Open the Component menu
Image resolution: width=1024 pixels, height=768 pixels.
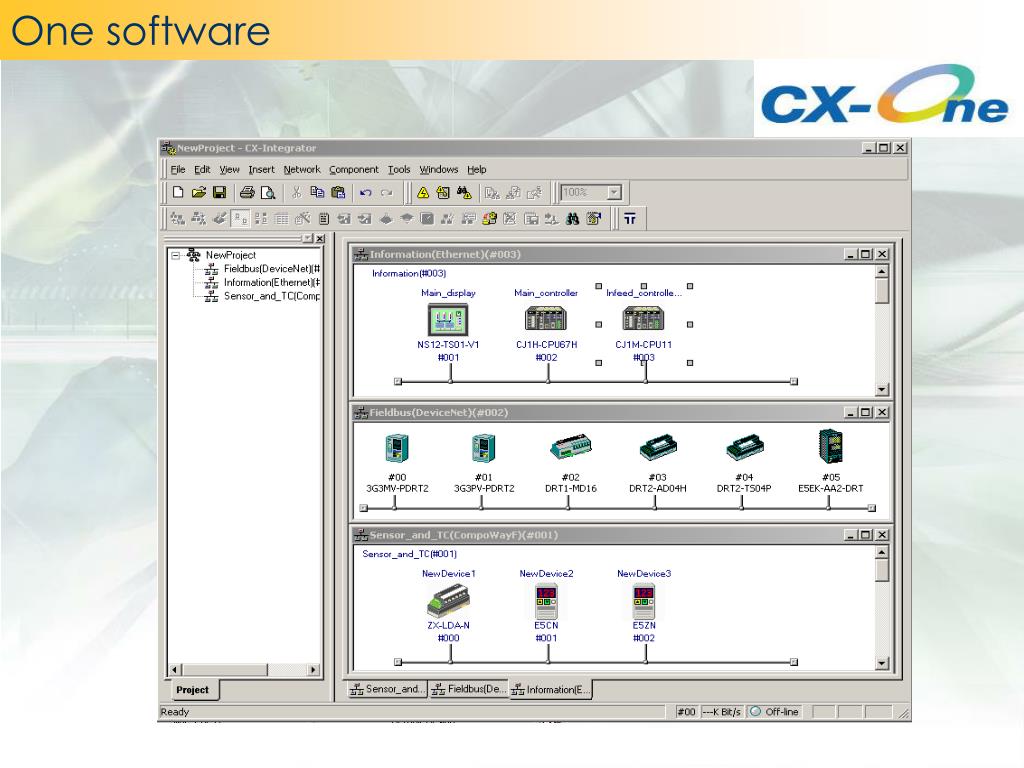353,169
